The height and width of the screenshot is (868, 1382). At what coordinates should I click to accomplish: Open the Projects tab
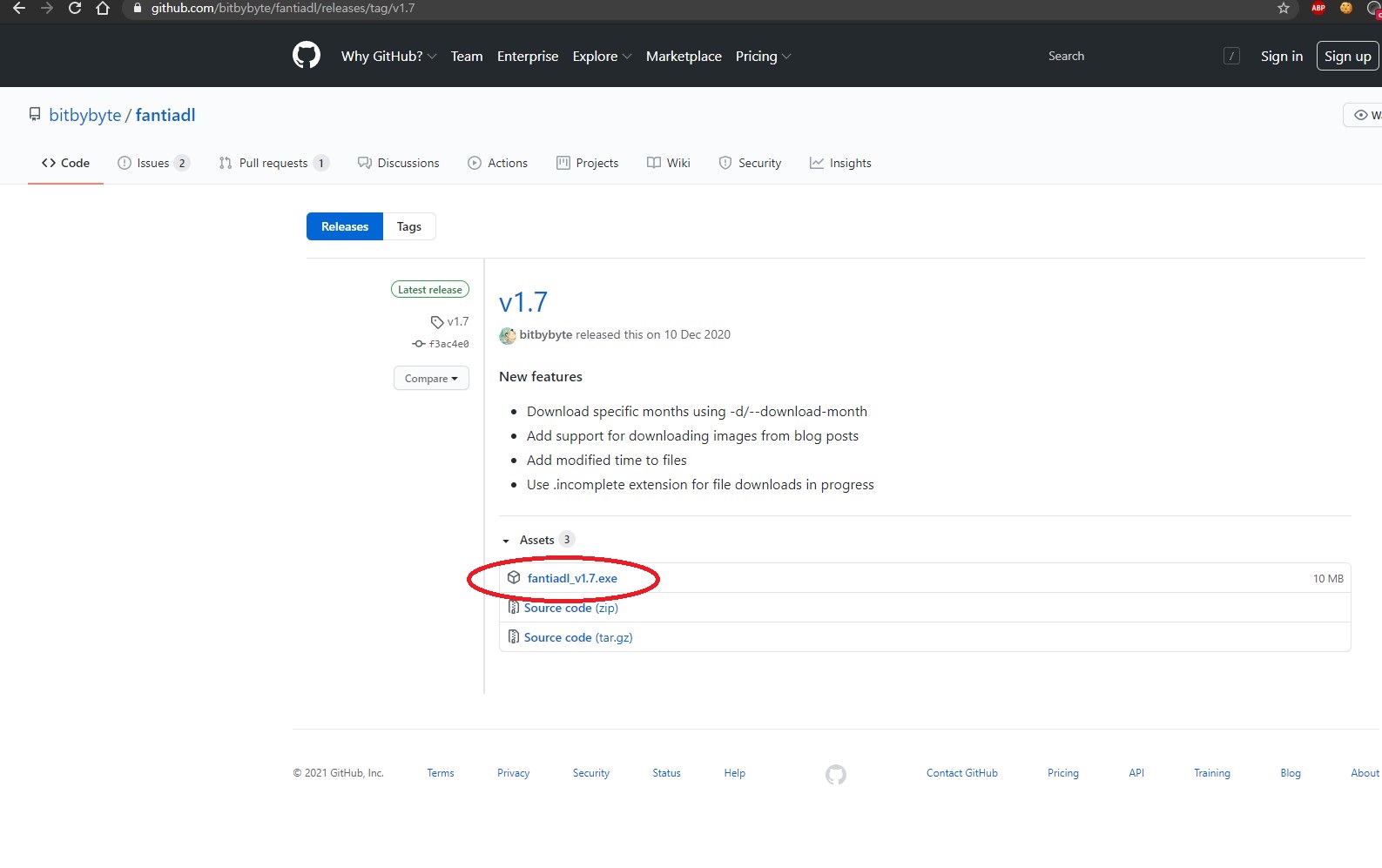click(587, 163)
